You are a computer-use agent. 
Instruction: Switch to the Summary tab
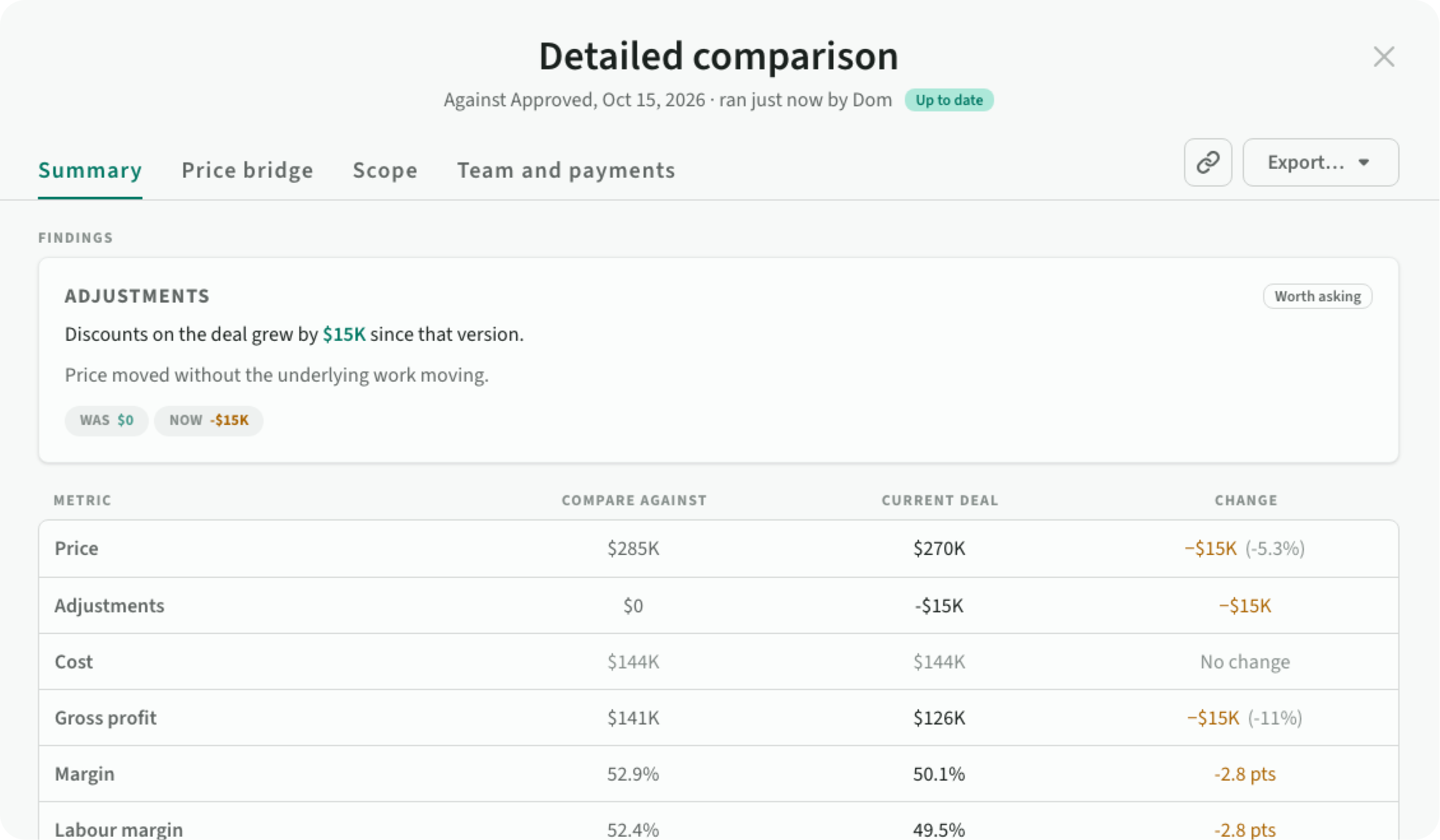pyautogui.click(x=90, y=170)
